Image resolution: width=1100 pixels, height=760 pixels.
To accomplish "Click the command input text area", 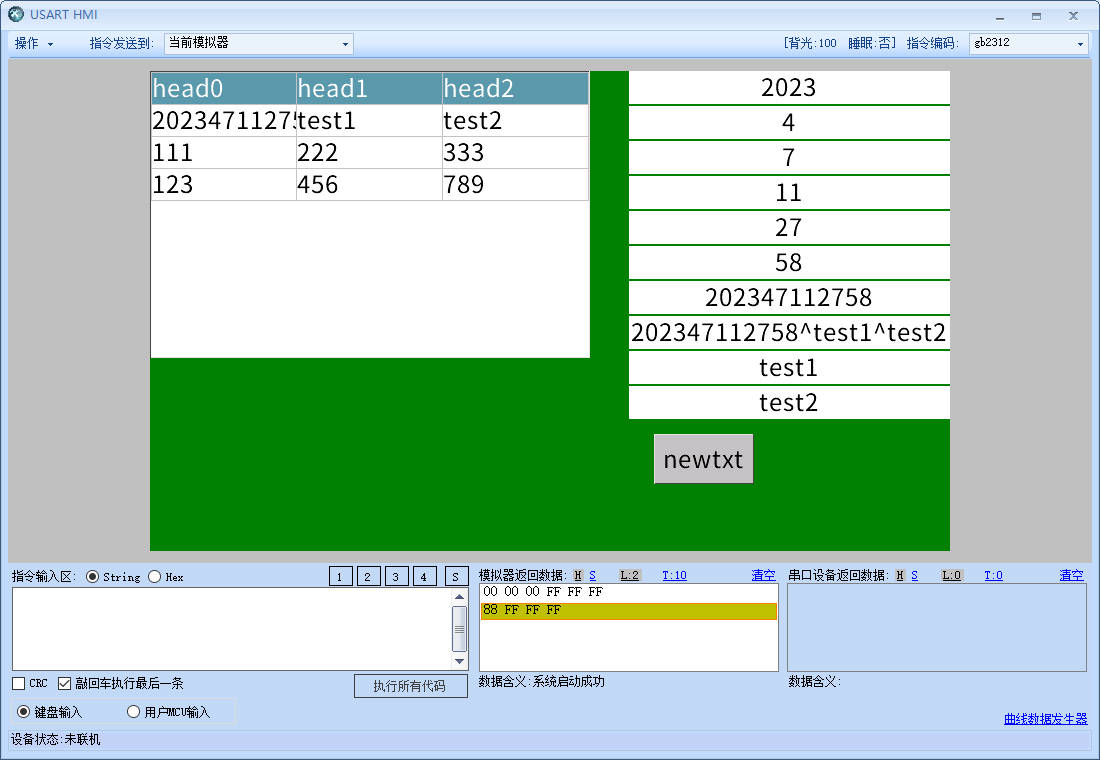I will click(x=230, y=628).
